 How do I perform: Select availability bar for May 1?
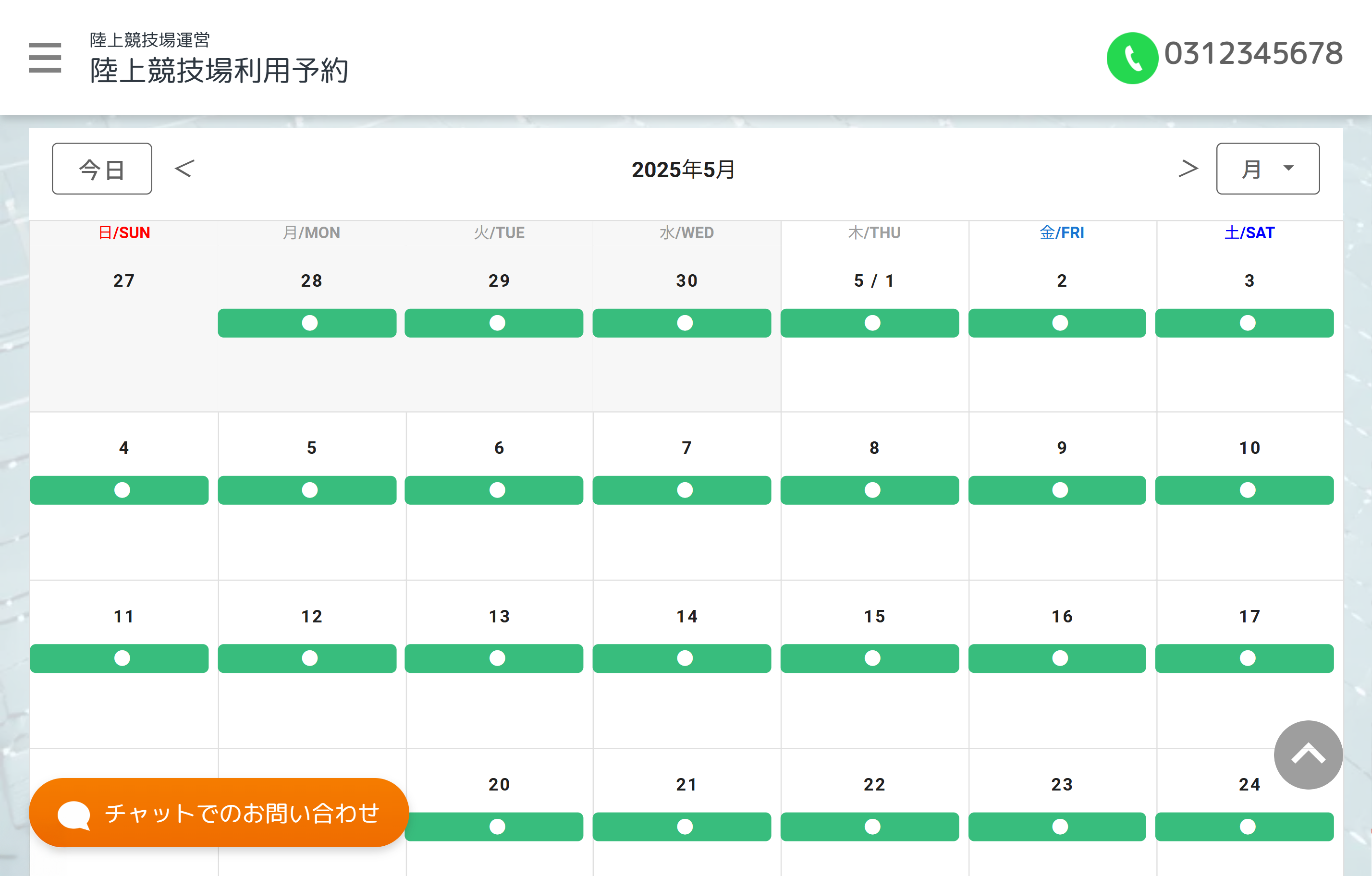[x=870, y=323]
